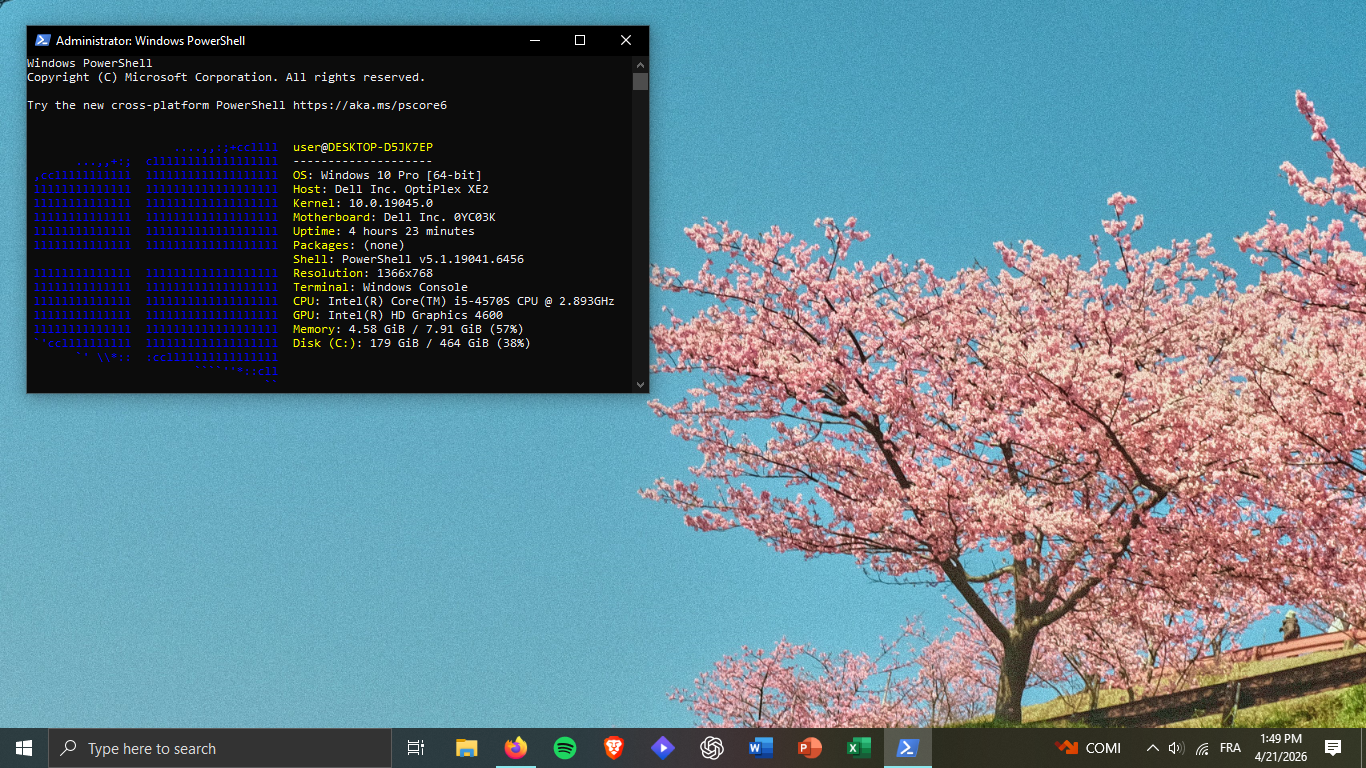Click the PowerShell vertical scrollbar thumb
The height and width of the screenshot is (768, 1366).
point(640,81)
